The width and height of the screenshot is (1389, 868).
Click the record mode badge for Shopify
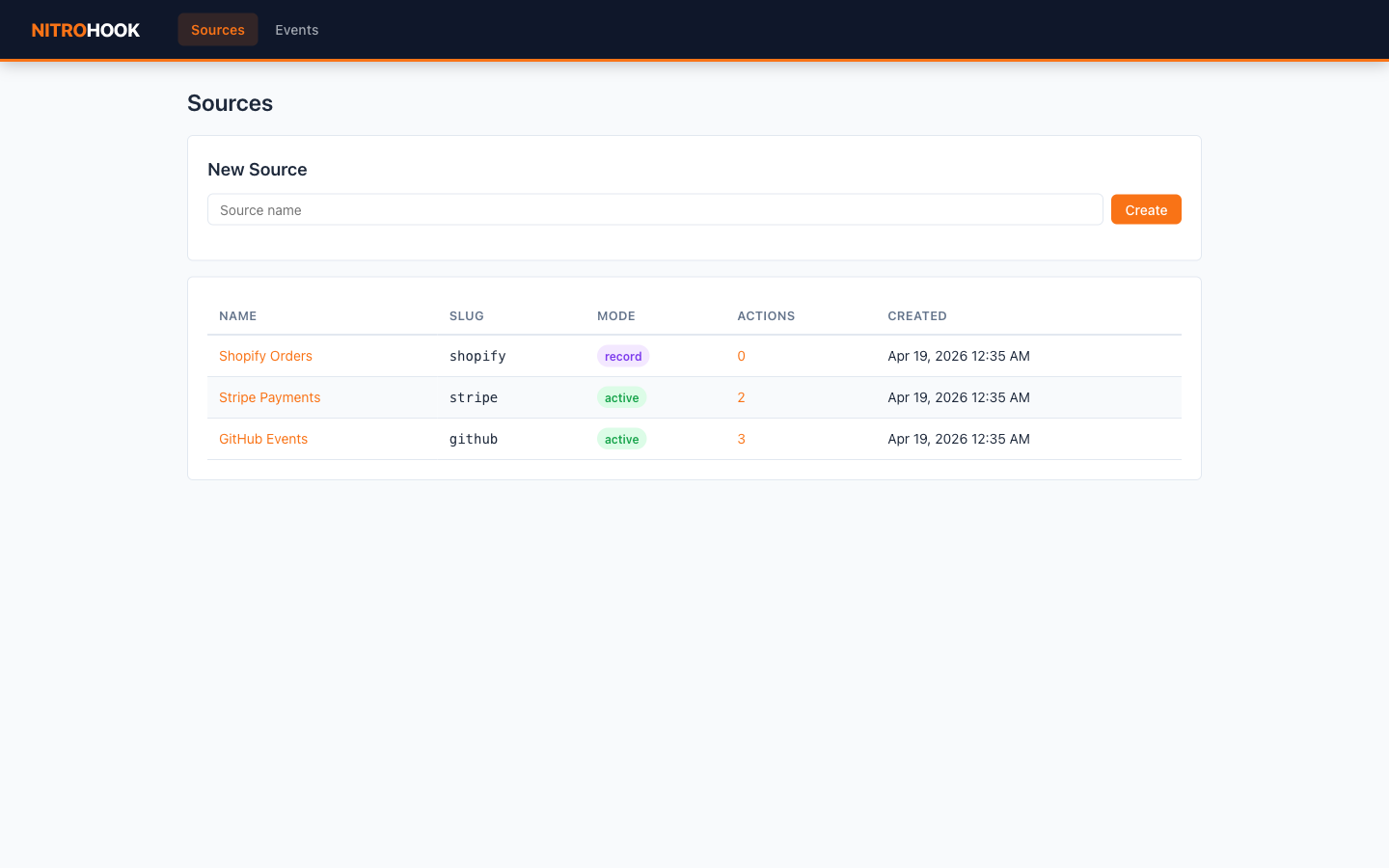pos(623,356)
